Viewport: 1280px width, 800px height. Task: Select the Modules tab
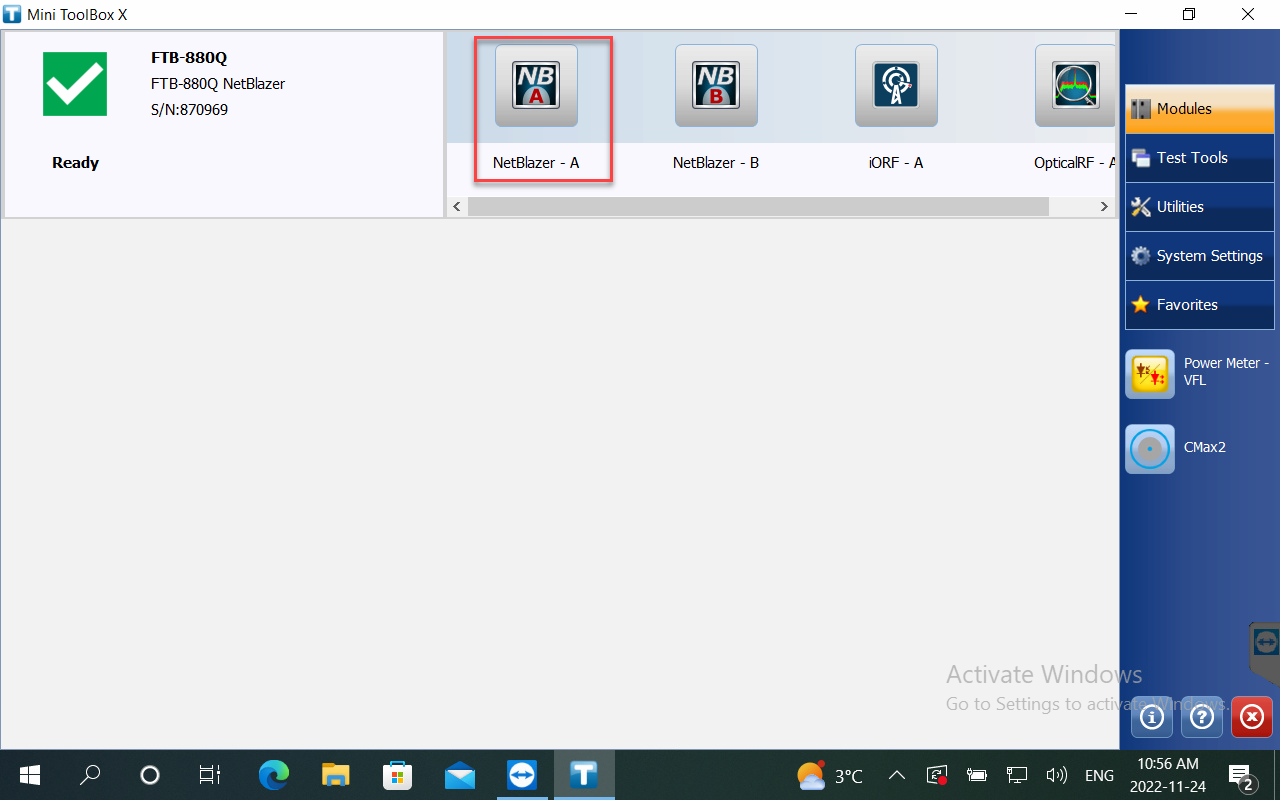[x=1200, y=109]
